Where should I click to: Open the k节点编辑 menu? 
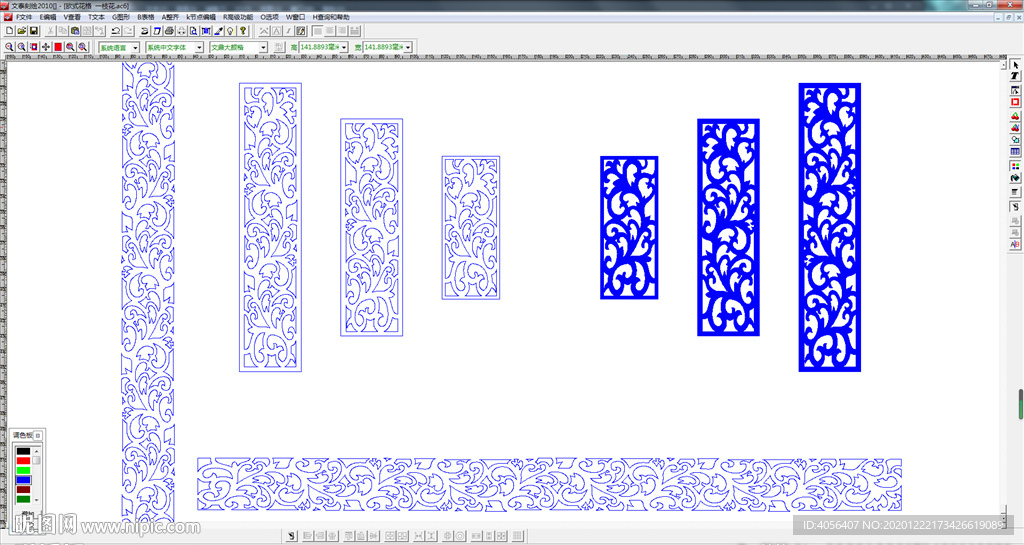(201, 17)
